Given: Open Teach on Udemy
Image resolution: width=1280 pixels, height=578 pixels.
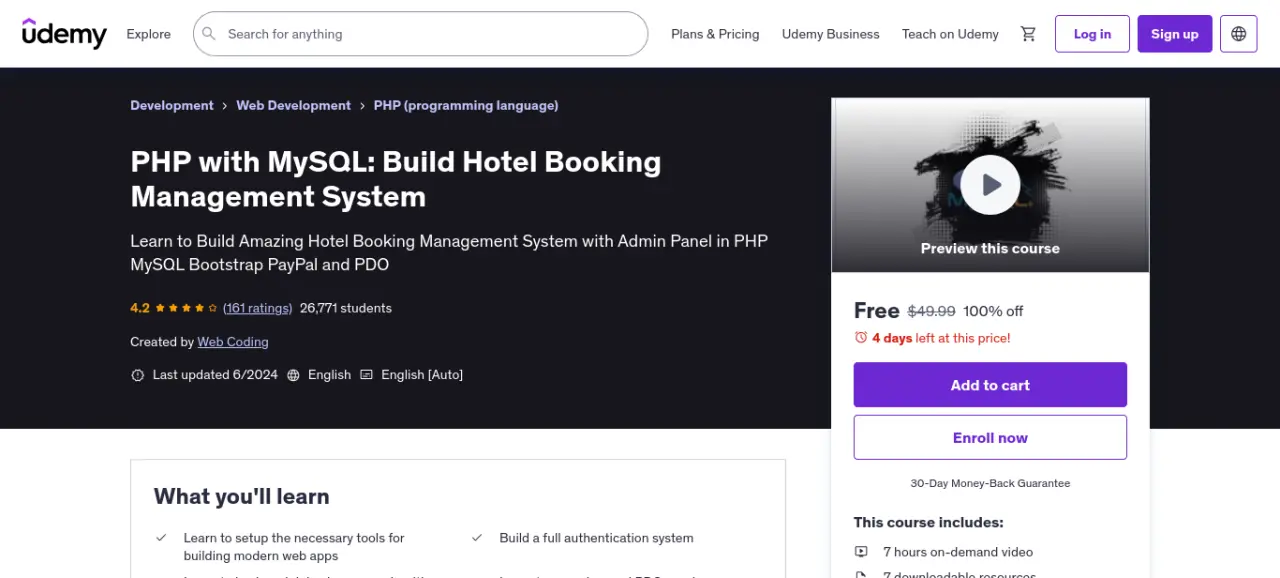Looking at the screenshot, I should [x=950, y=34].
